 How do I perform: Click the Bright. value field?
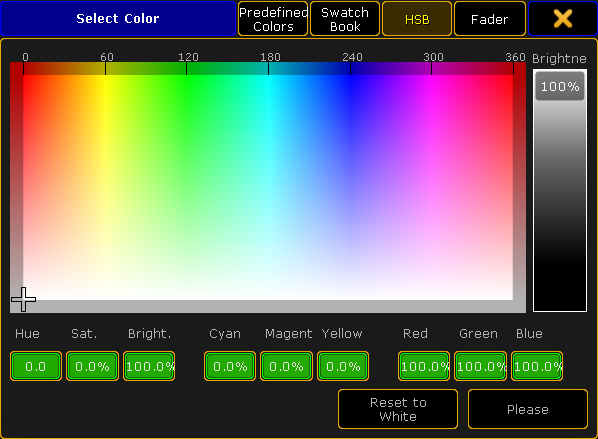click(149, 366)
